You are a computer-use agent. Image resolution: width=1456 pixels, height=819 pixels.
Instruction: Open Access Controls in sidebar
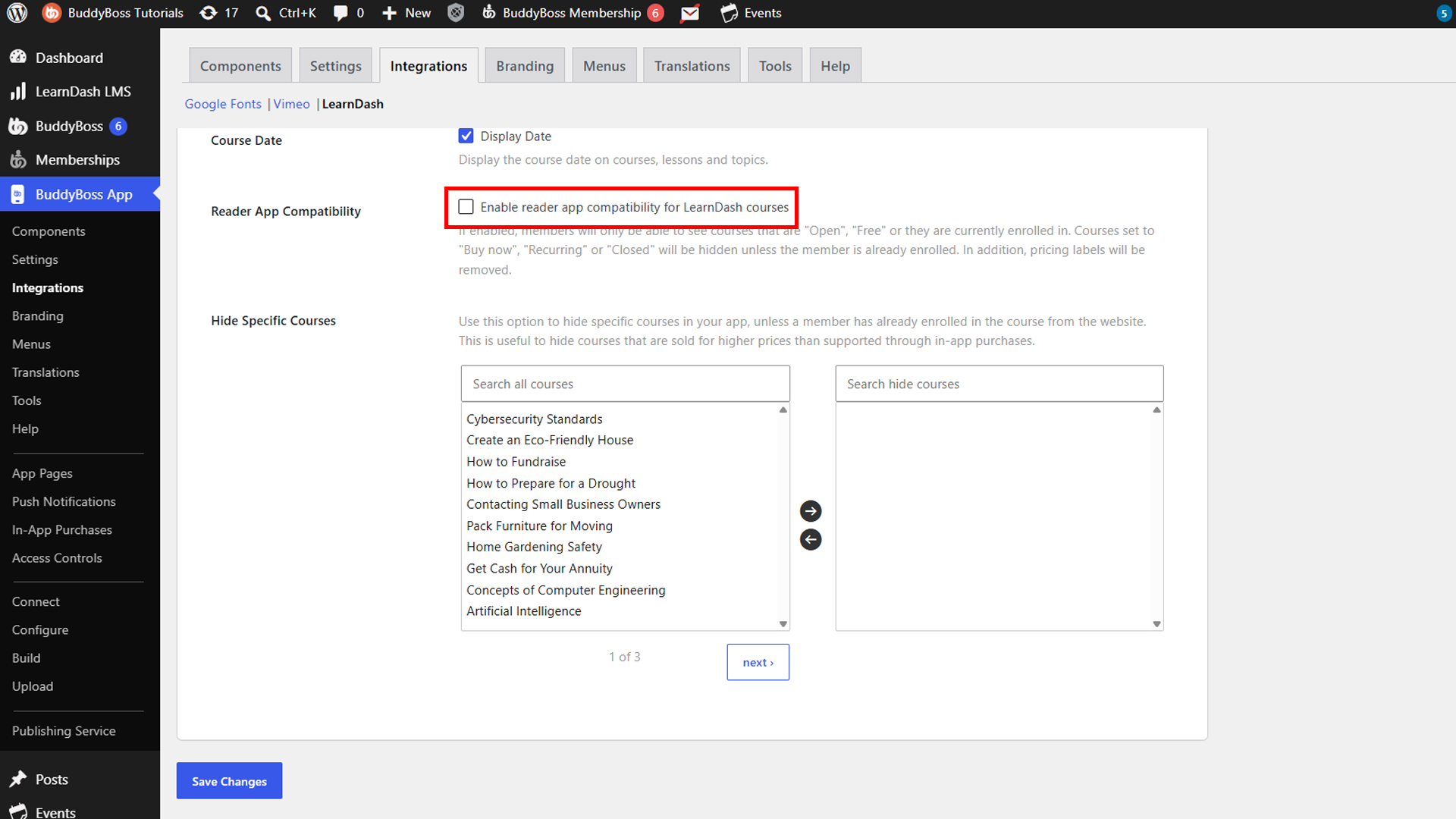pos(57,558)
